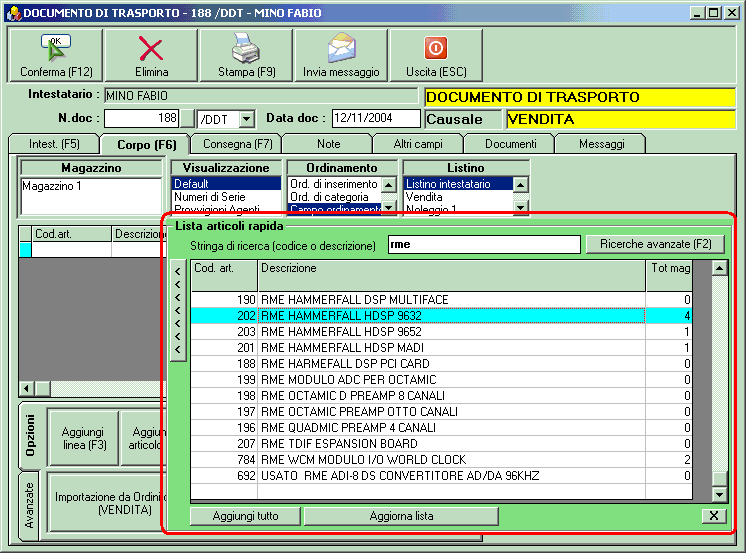Select the Avanzate vertical tab

pos(29,505)
